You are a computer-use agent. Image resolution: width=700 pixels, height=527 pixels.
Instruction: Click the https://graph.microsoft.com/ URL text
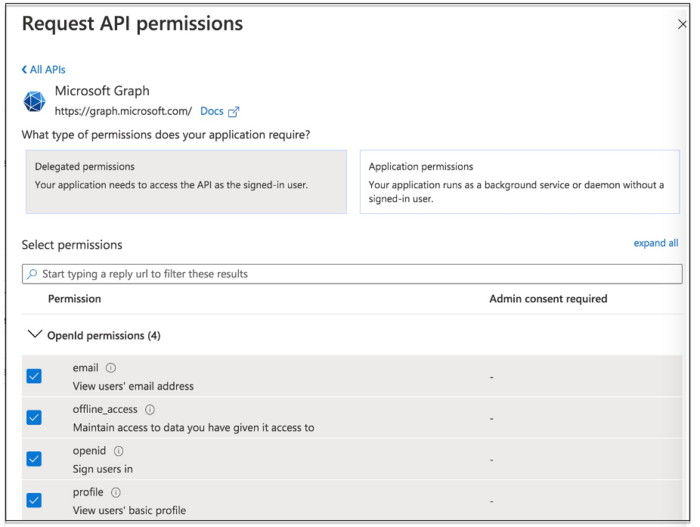123,111
